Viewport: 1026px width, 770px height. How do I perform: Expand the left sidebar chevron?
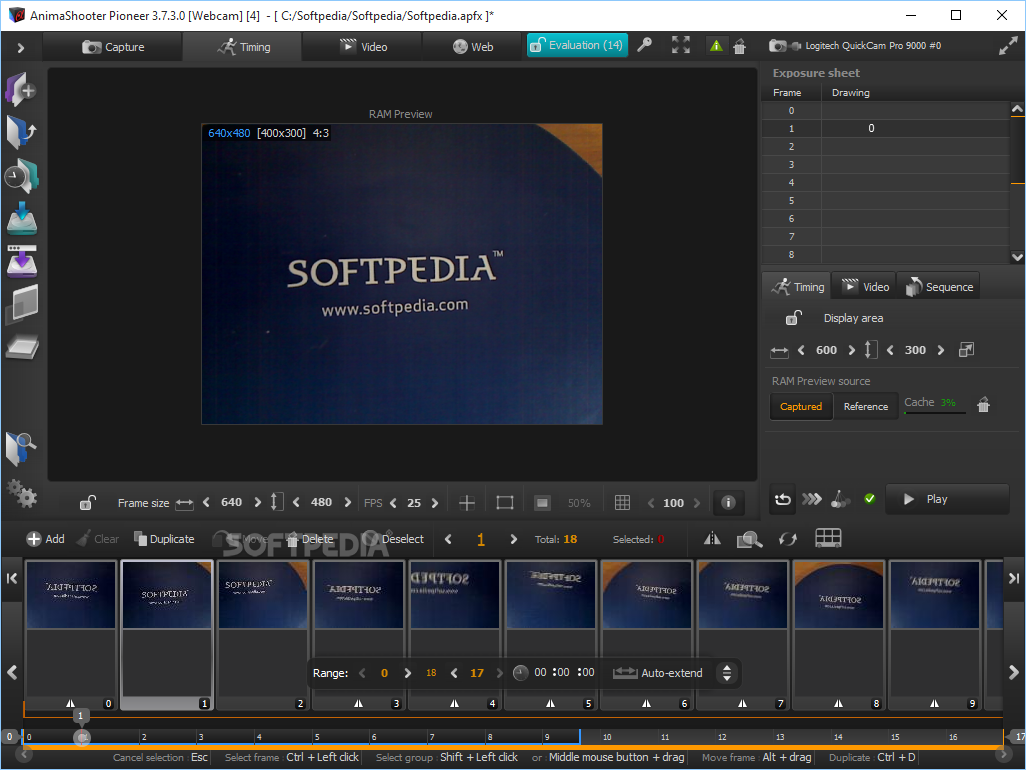click(x=20, y=48)
